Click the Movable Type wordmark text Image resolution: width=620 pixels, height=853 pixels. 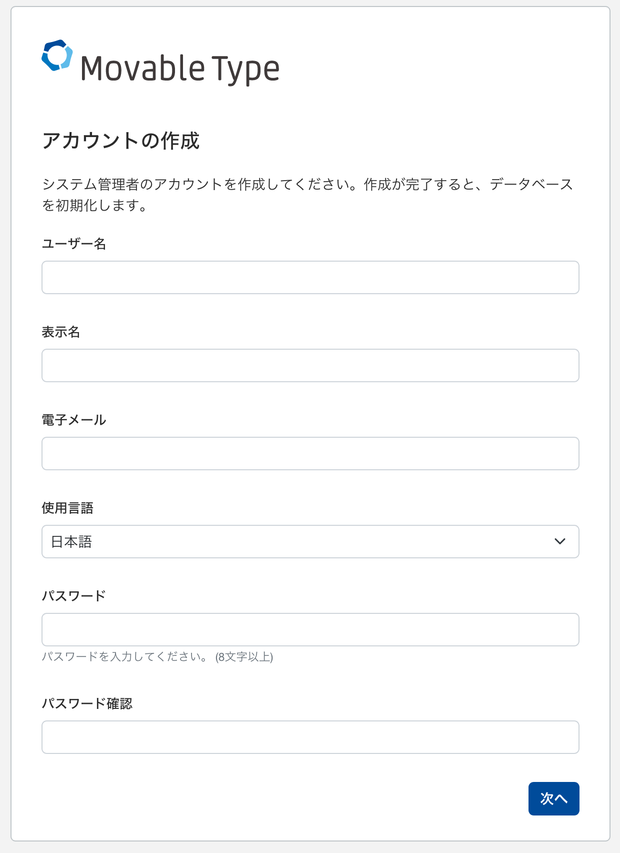coord(179,69)
